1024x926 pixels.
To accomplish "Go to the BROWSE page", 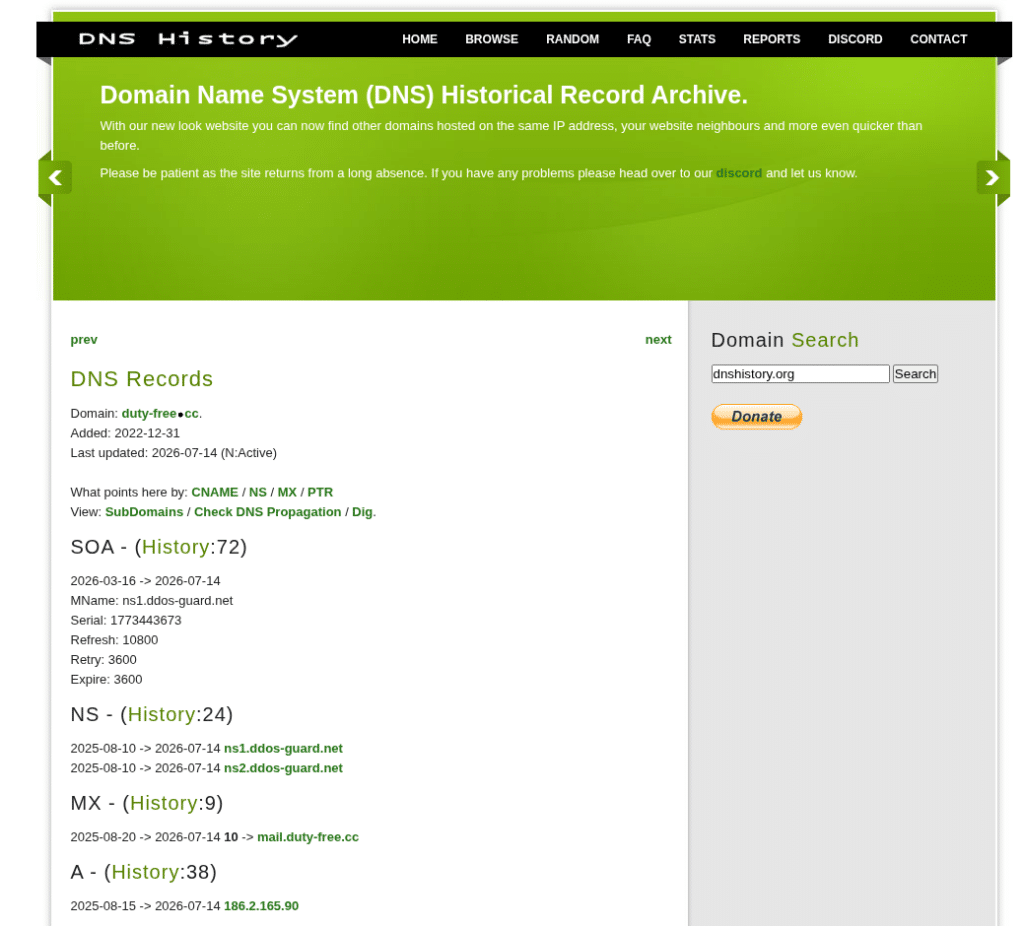I will point(492,39).
